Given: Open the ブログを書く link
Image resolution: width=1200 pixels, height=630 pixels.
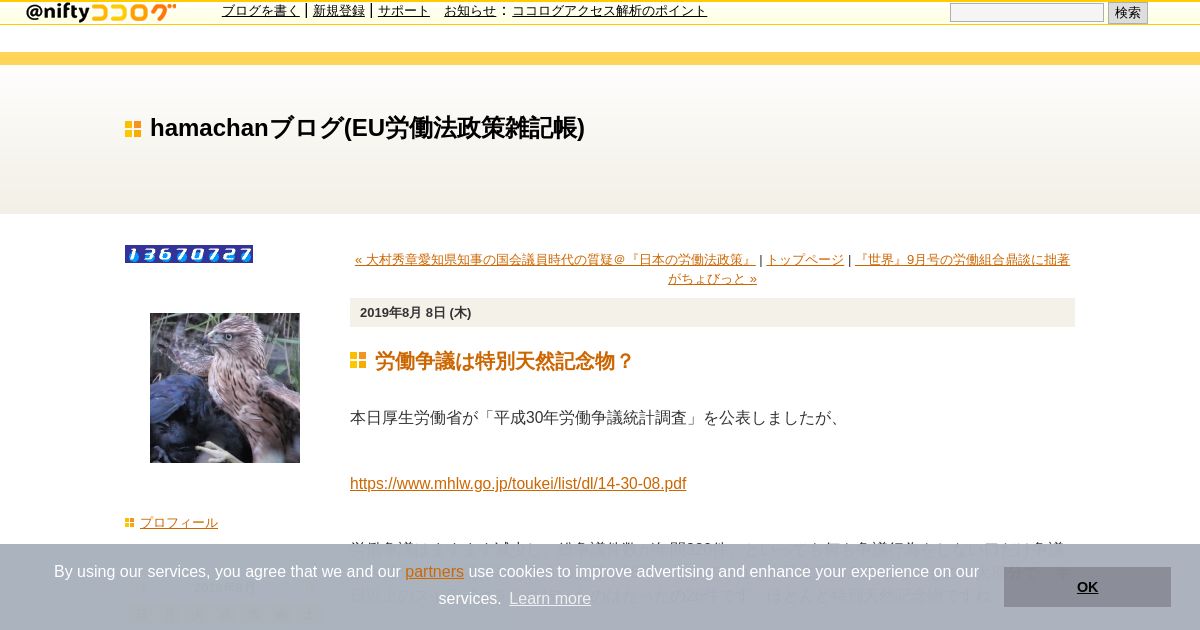Looking at the screenshot, I should point(261,11).
